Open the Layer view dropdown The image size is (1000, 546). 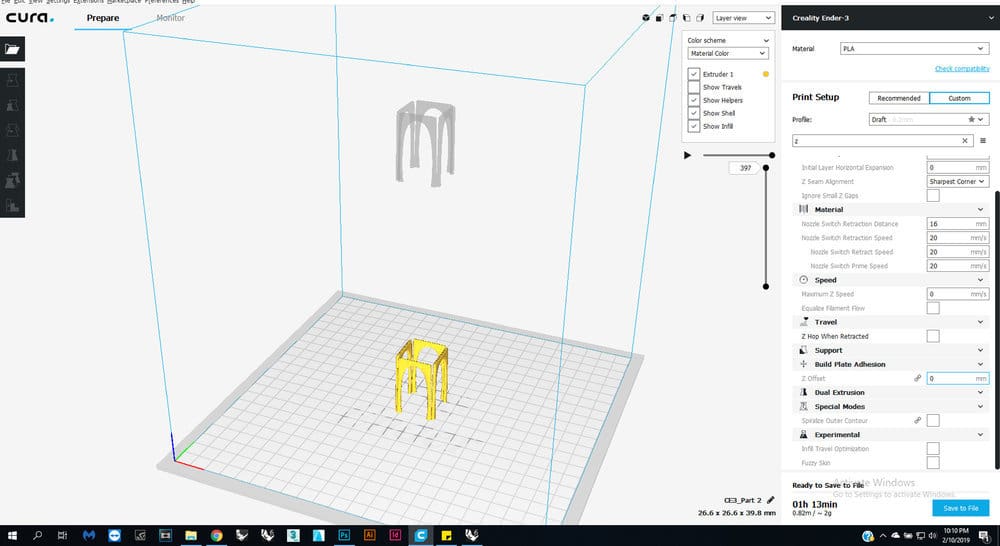(744, 18)
